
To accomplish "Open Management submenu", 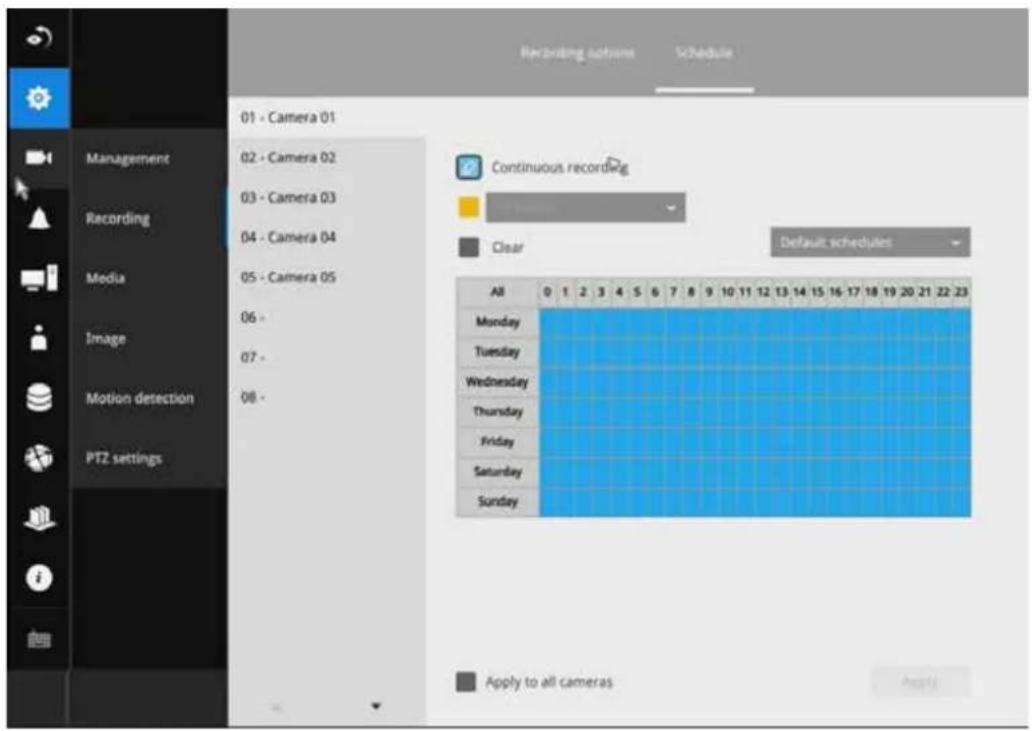I will point(128,159).
